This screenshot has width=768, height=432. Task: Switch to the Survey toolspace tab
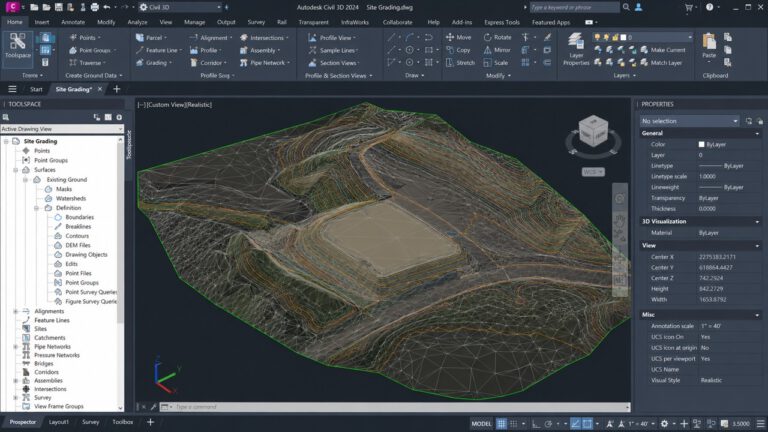click(91, 422)
